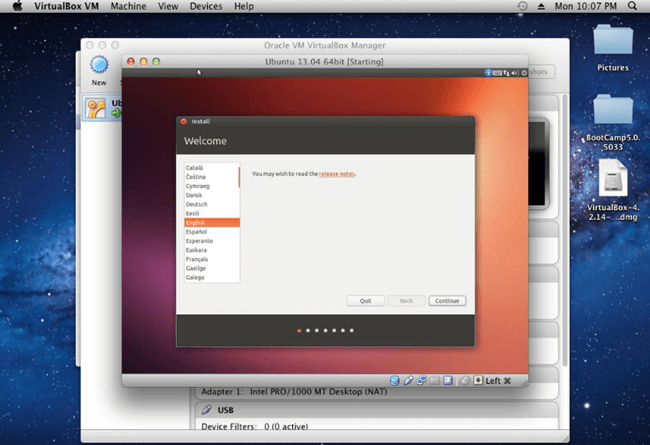The width and height of the screenshot is (650, 445).
Task: Open Spotlight search magnifier
Action: click(632, 6)
